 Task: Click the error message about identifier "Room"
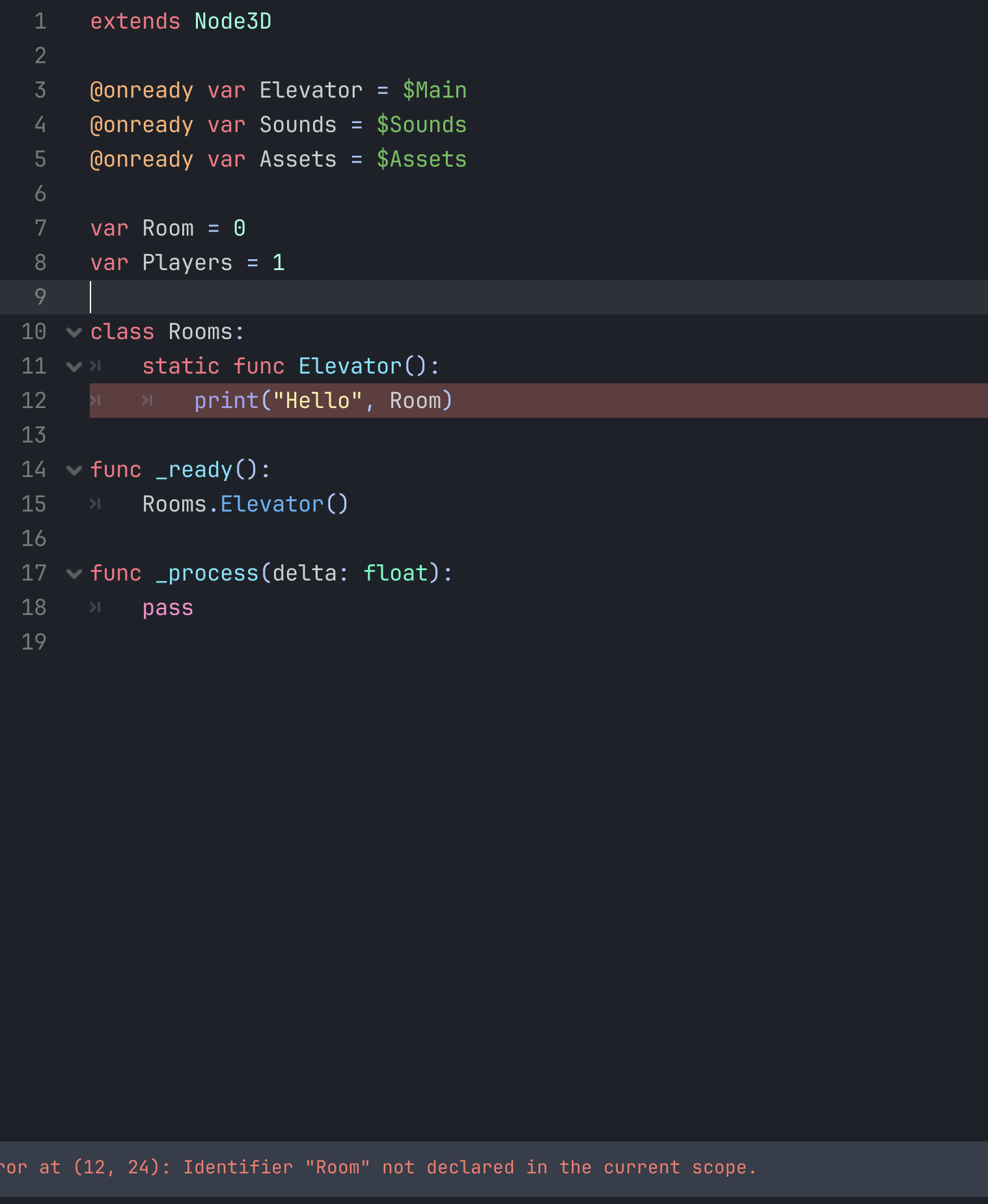click(x=378, y=1168)
